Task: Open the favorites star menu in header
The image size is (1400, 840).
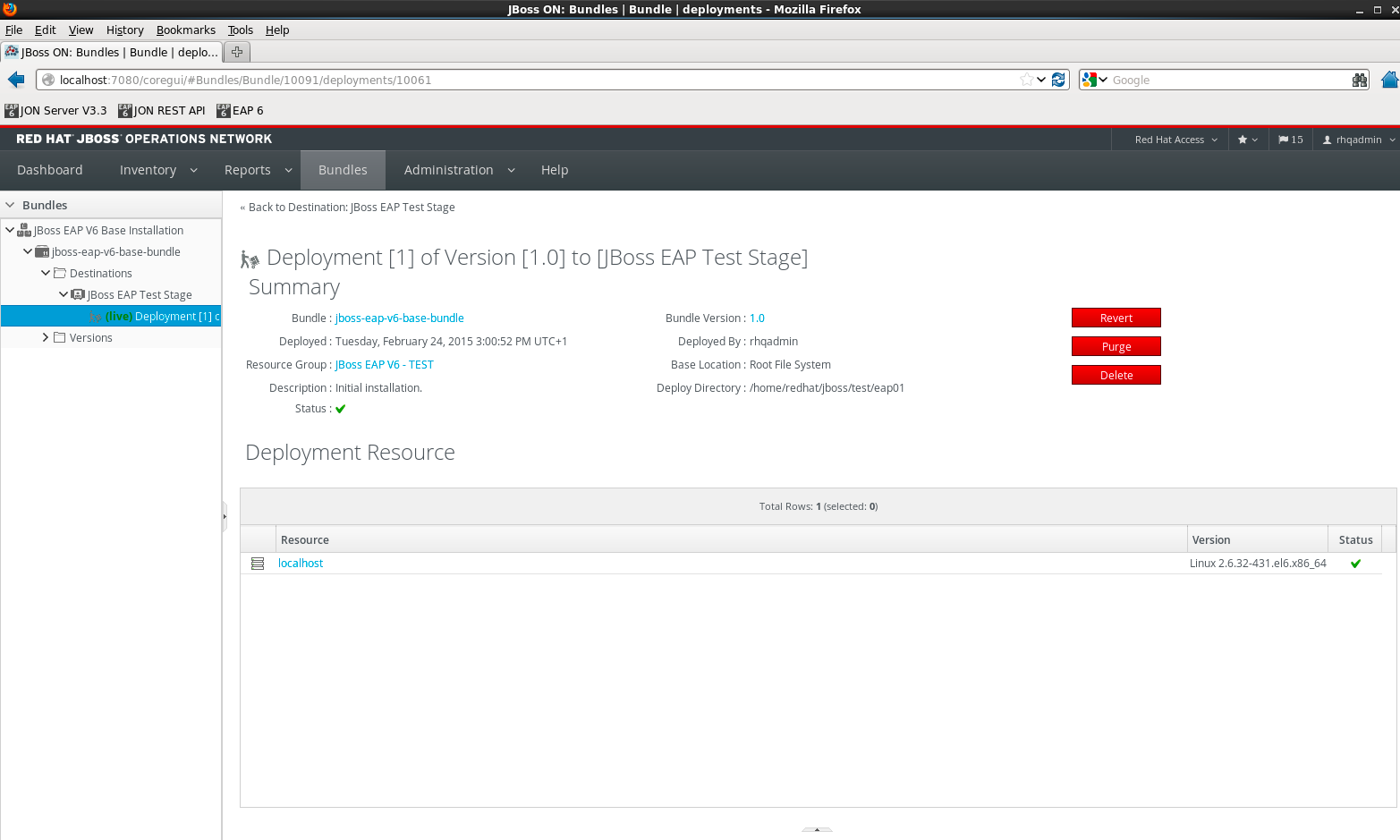Action: click(x=1247, y=140)
